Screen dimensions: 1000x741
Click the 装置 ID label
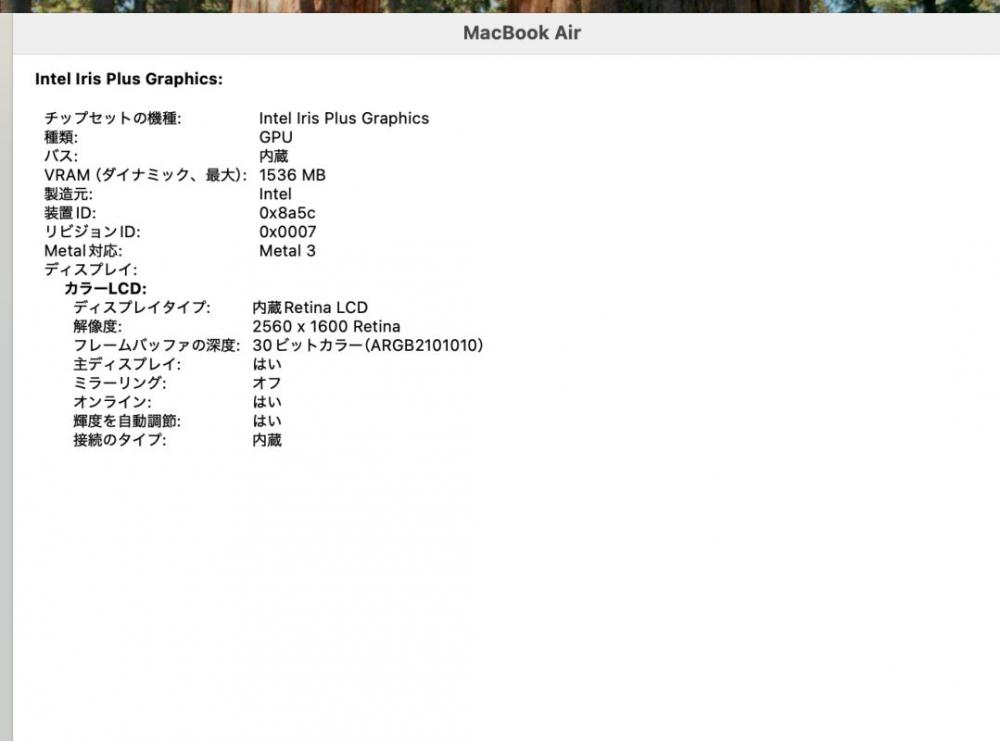[70, 213]
